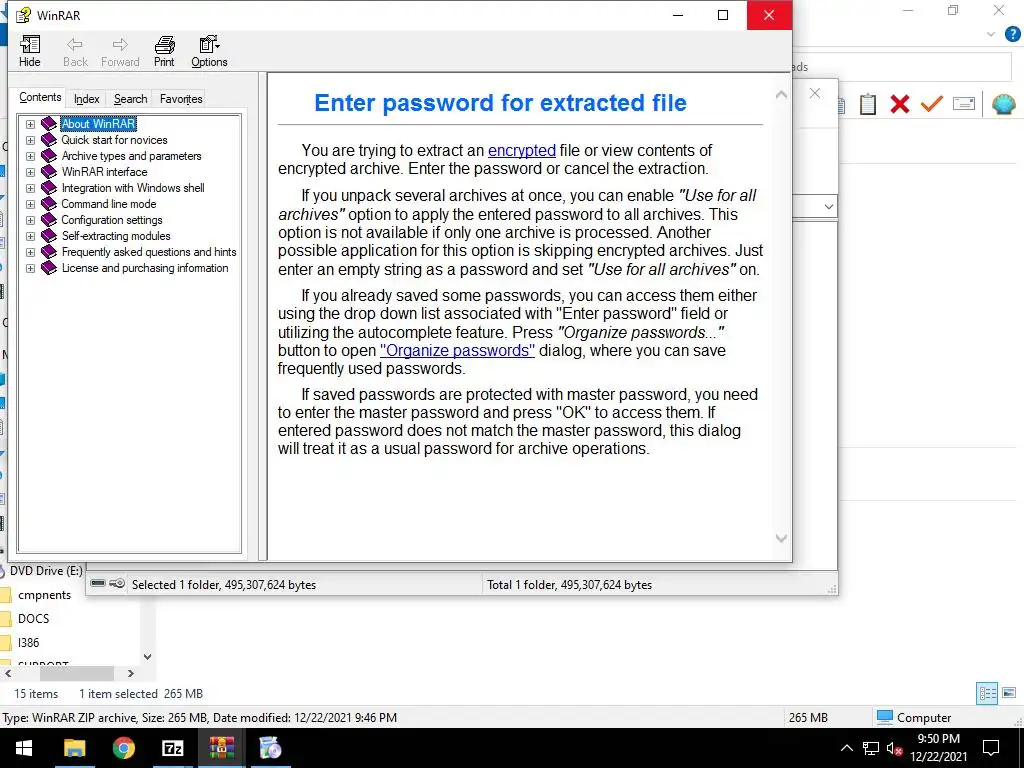The width and height of the screenshot is (1024, 768).
Task: Open File Explorer from taskbar
Action: coord(74,748)
